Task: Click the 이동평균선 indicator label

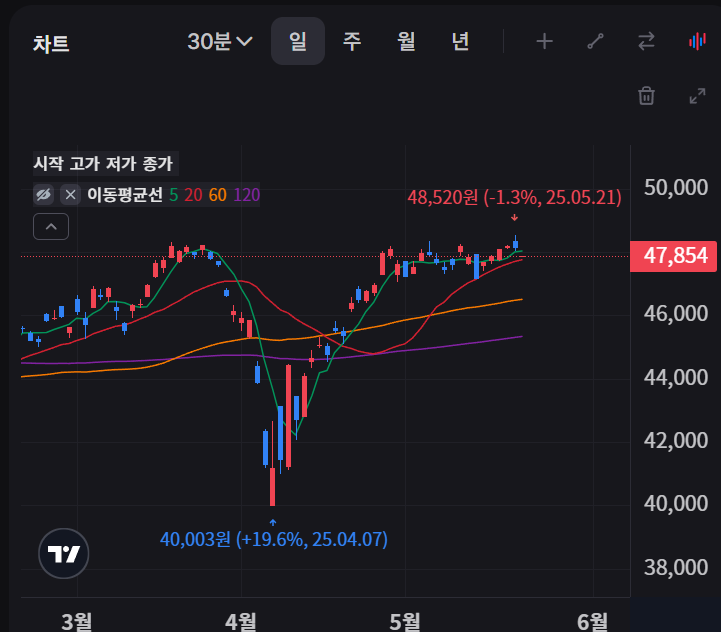Action: tap(125, 195)
